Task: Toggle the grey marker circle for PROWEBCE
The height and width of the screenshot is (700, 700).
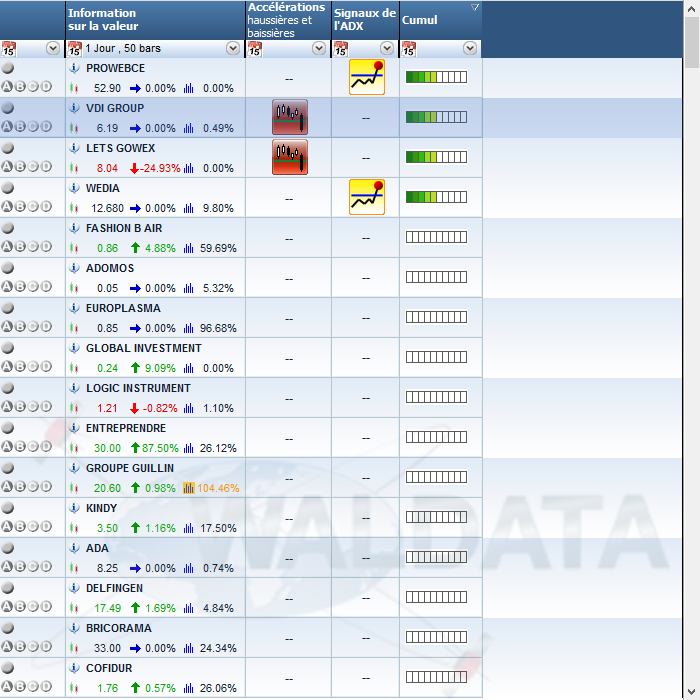Action: 8,68
